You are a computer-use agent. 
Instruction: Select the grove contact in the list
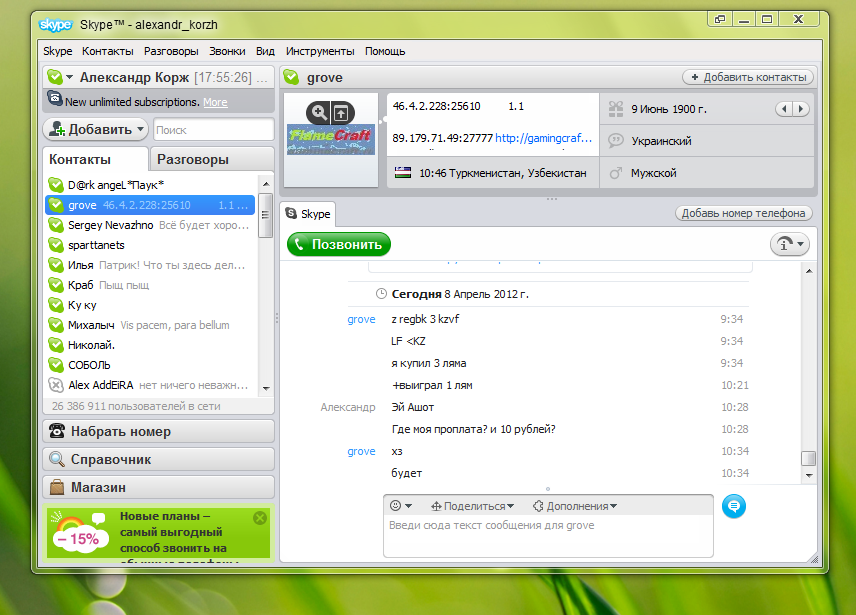(x=150, y=205)
